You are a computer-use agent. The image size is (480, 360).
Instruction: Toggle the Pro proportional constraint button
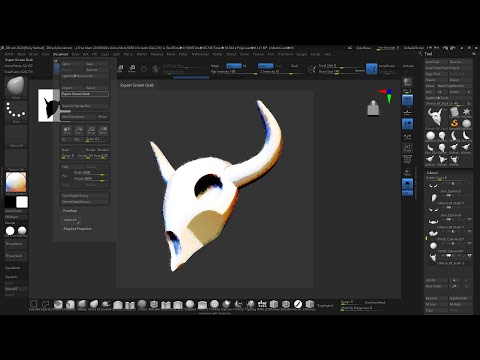[x=66, y=176]
